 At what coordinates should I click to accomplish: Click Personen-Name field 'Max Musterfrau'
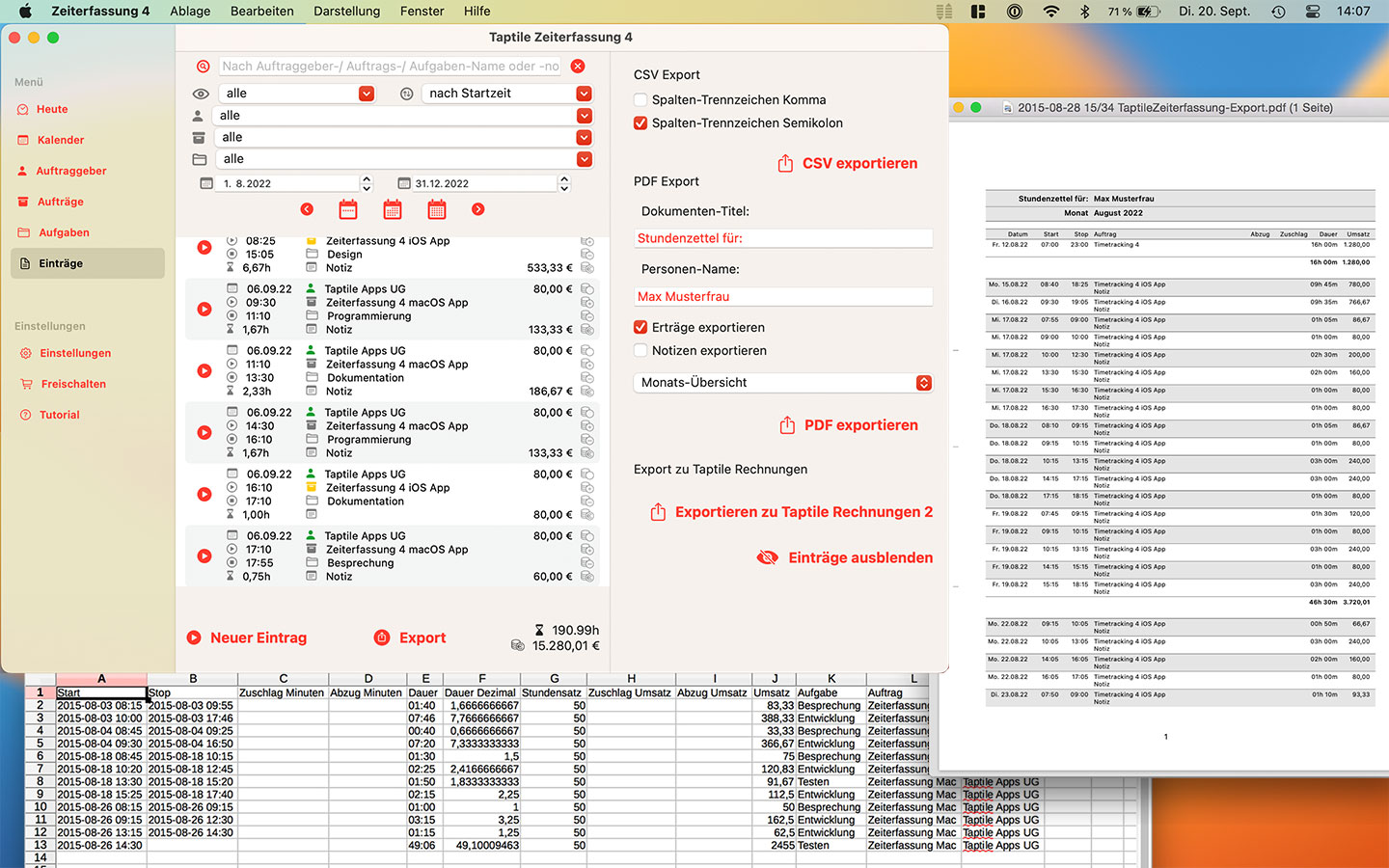pyautogui.click(x=783, y=297)
